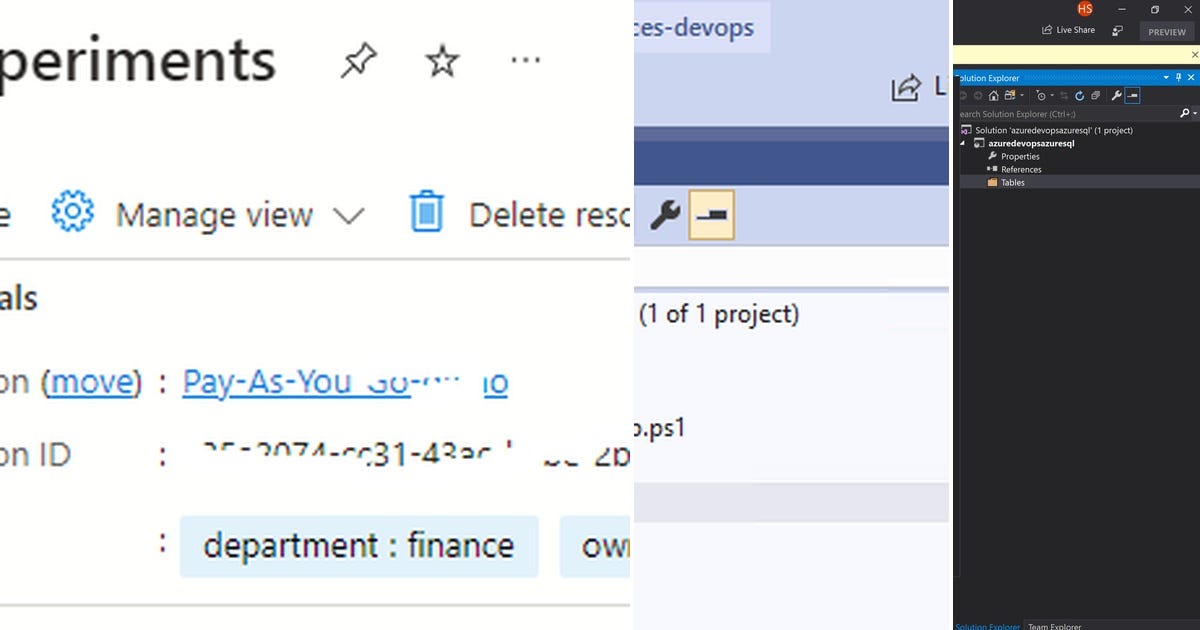
Task: Toggle the favorite star for Experiments
Action: (442, 62)
